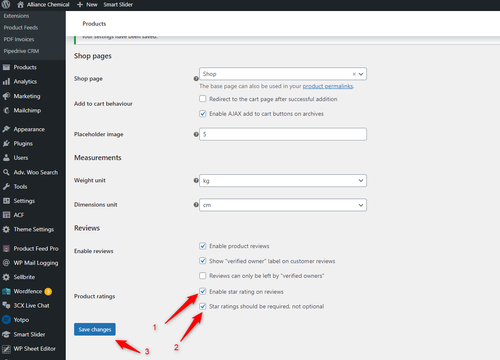Click the Smart Slider graduation cap icon
This screenshot has height=360, width=500.
coord(6,334)
